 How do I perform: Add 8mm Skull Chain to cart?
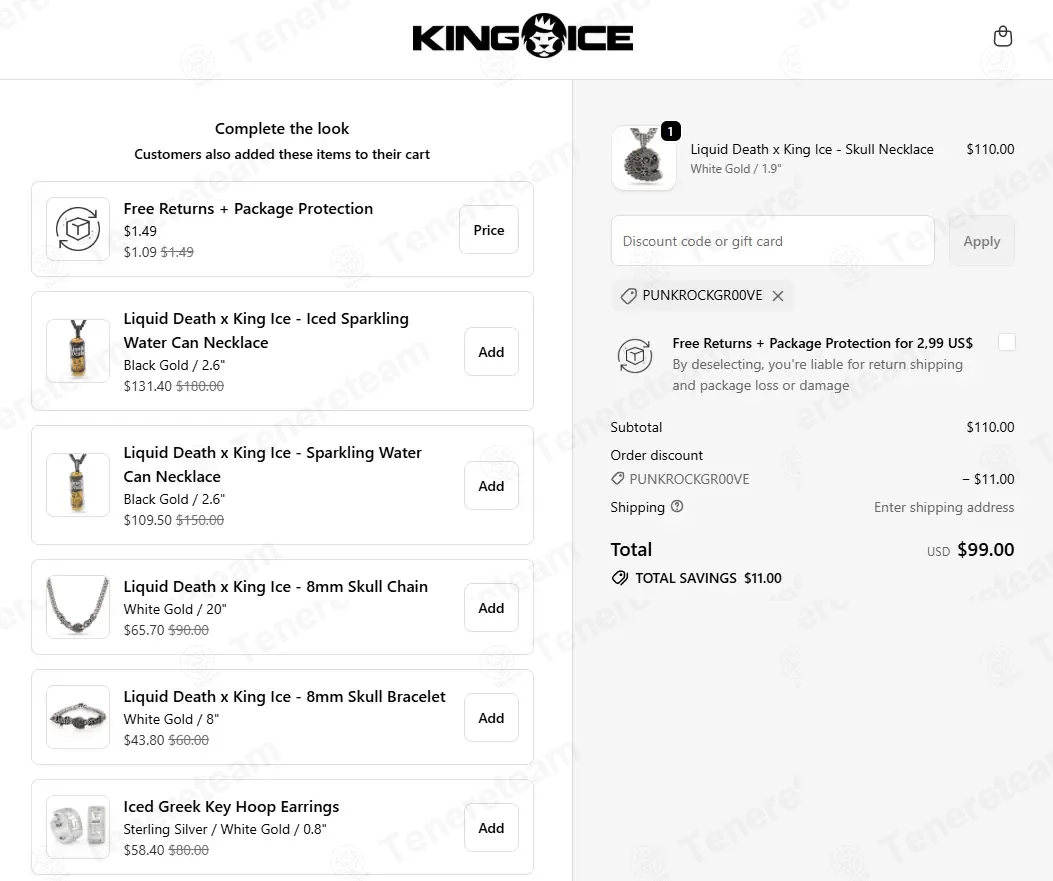491,608
